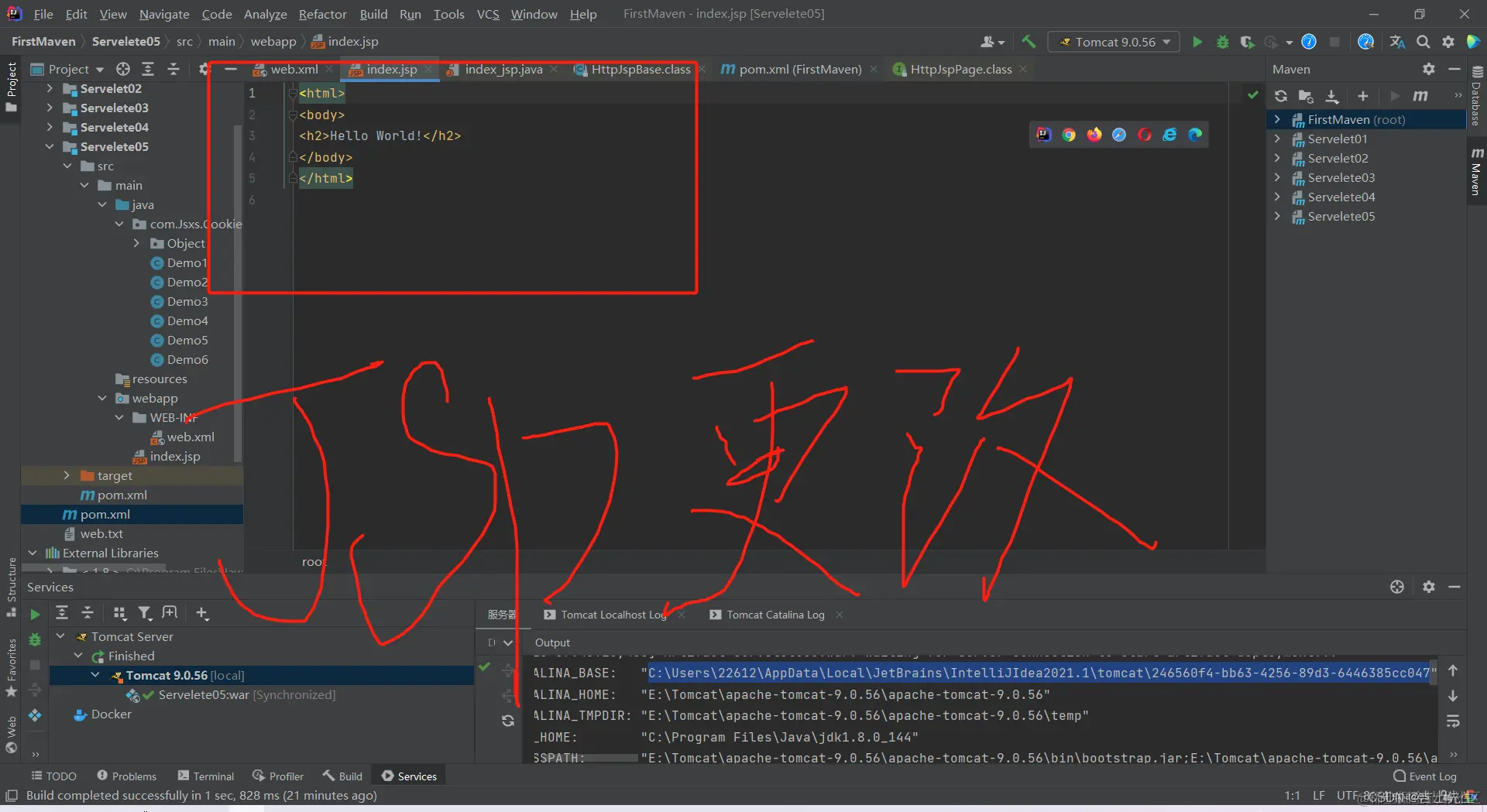1487x812 pixels.
Task: Show the TODO panel
Action: coord(53,776)
